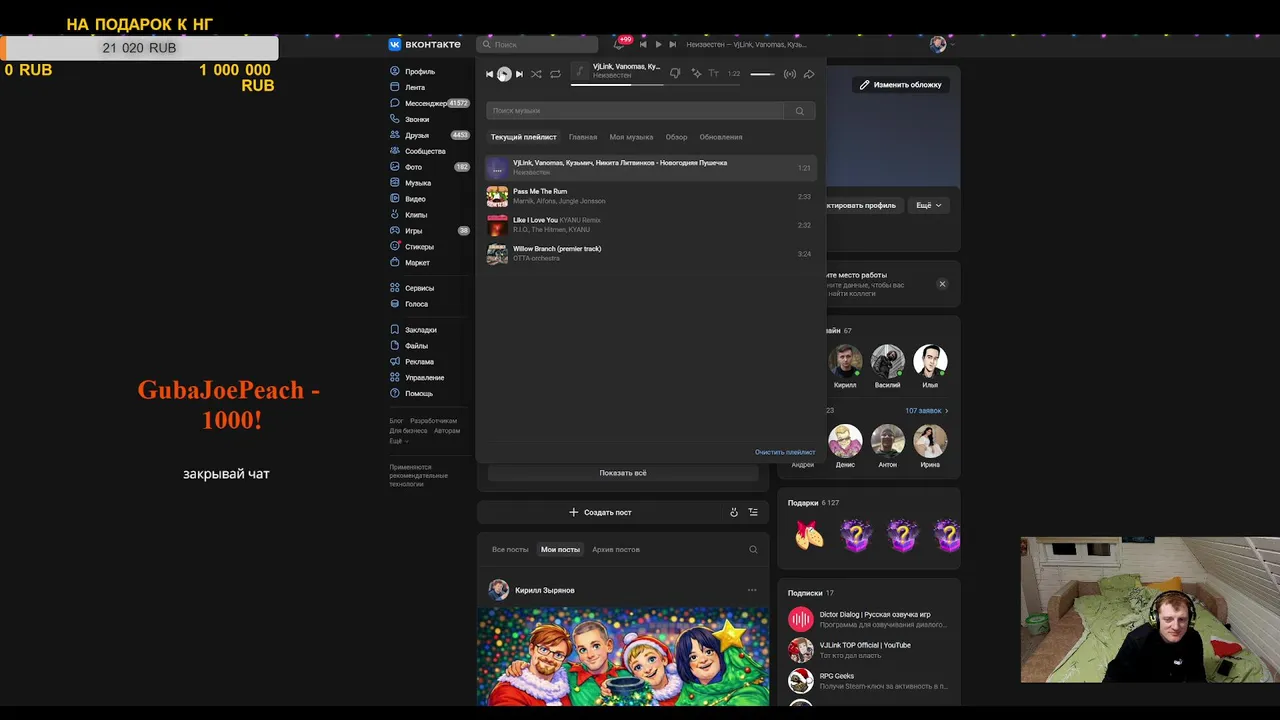Click the notifications bell with +99 badge
Viewport: 1280px width, 720px height.
point(620,44)
